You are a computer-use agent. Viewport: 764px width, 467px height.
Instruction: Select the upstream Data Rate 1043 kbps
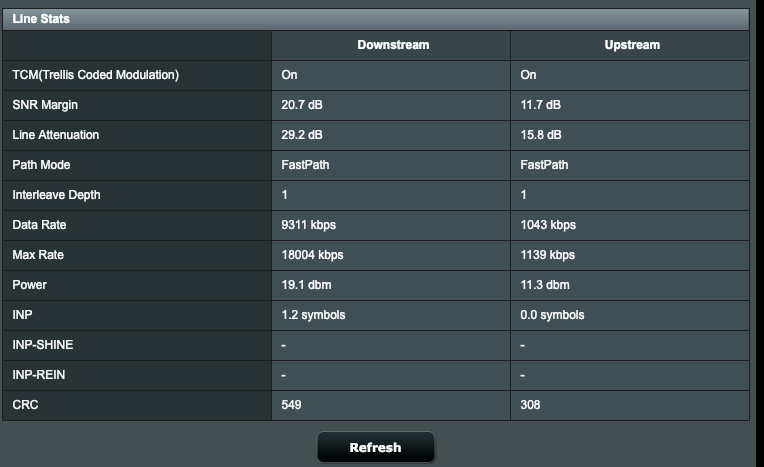pyautogui.click(x=548, y=225)
